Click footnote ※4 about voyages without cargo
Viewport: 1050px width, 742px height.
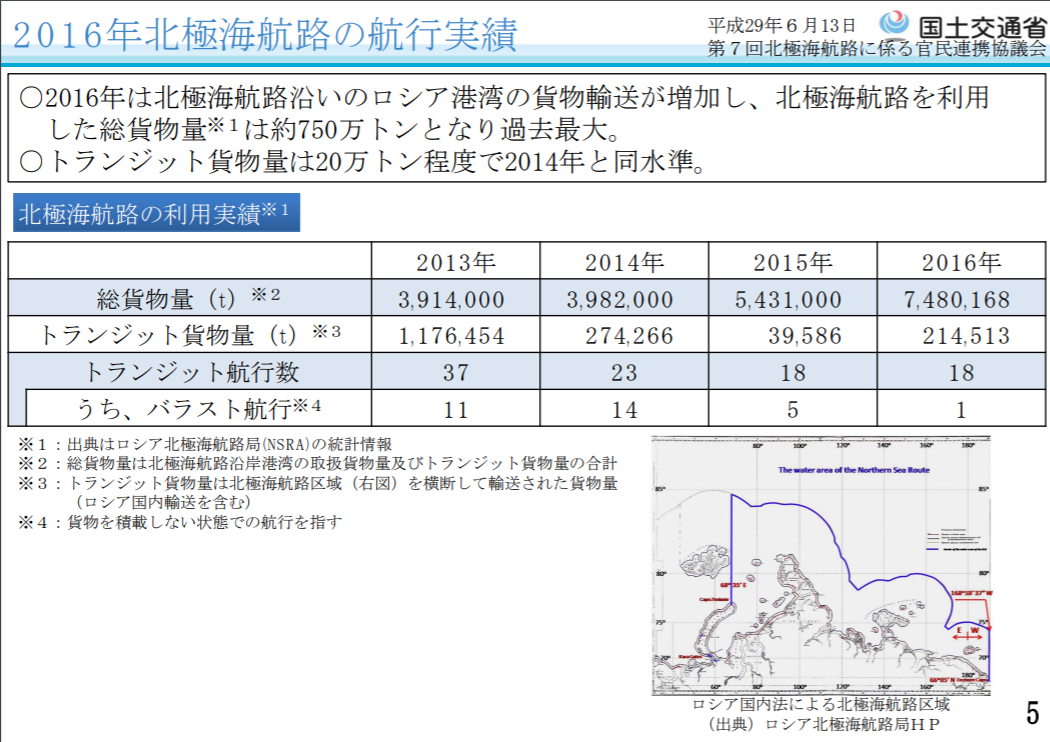coord(179,522)
